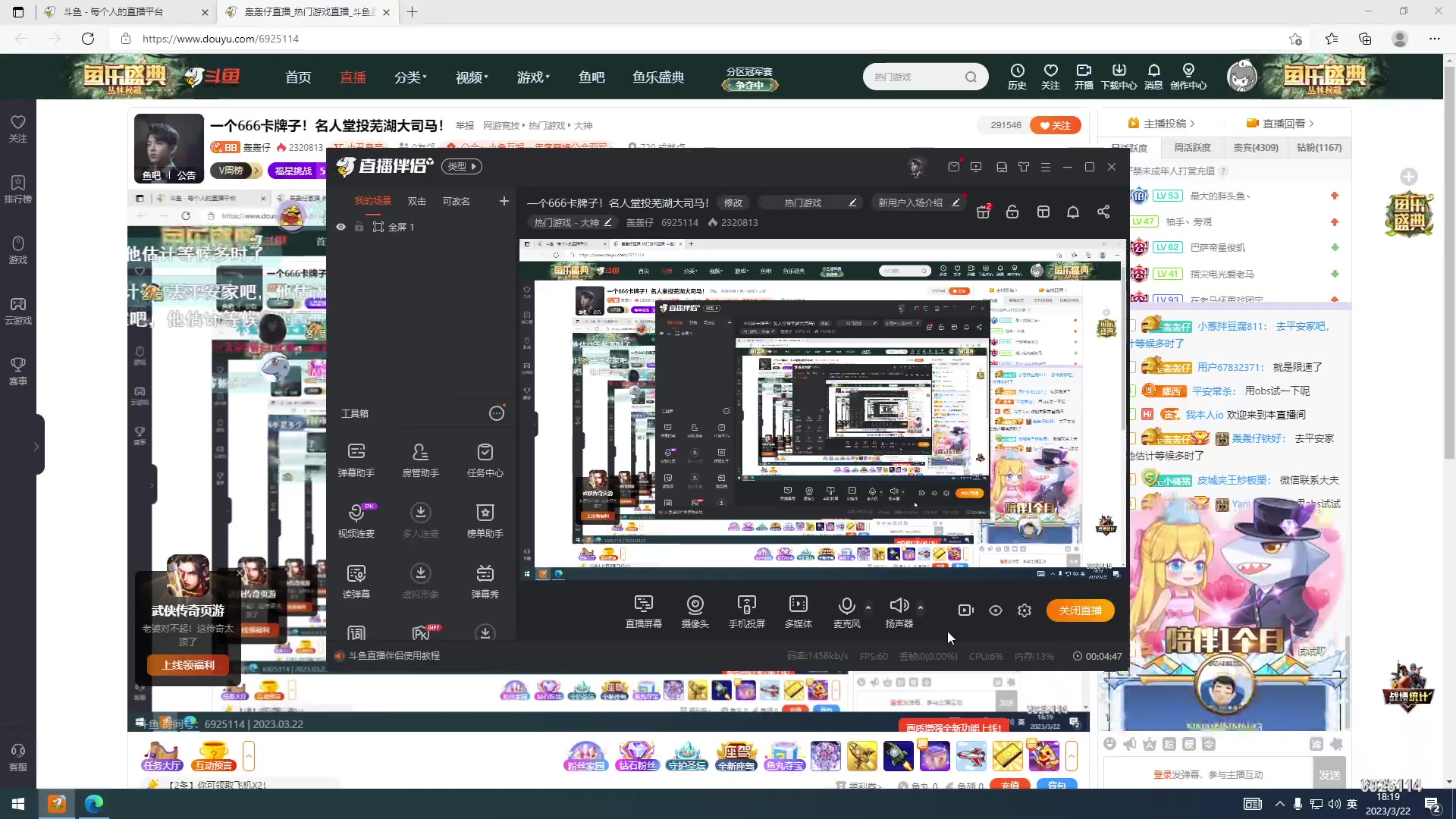The image size is (1456, 819).
Task: Toggle Windows taskbar microphone tray icon
Action: pyautogui.click(x=1298, y=804)
